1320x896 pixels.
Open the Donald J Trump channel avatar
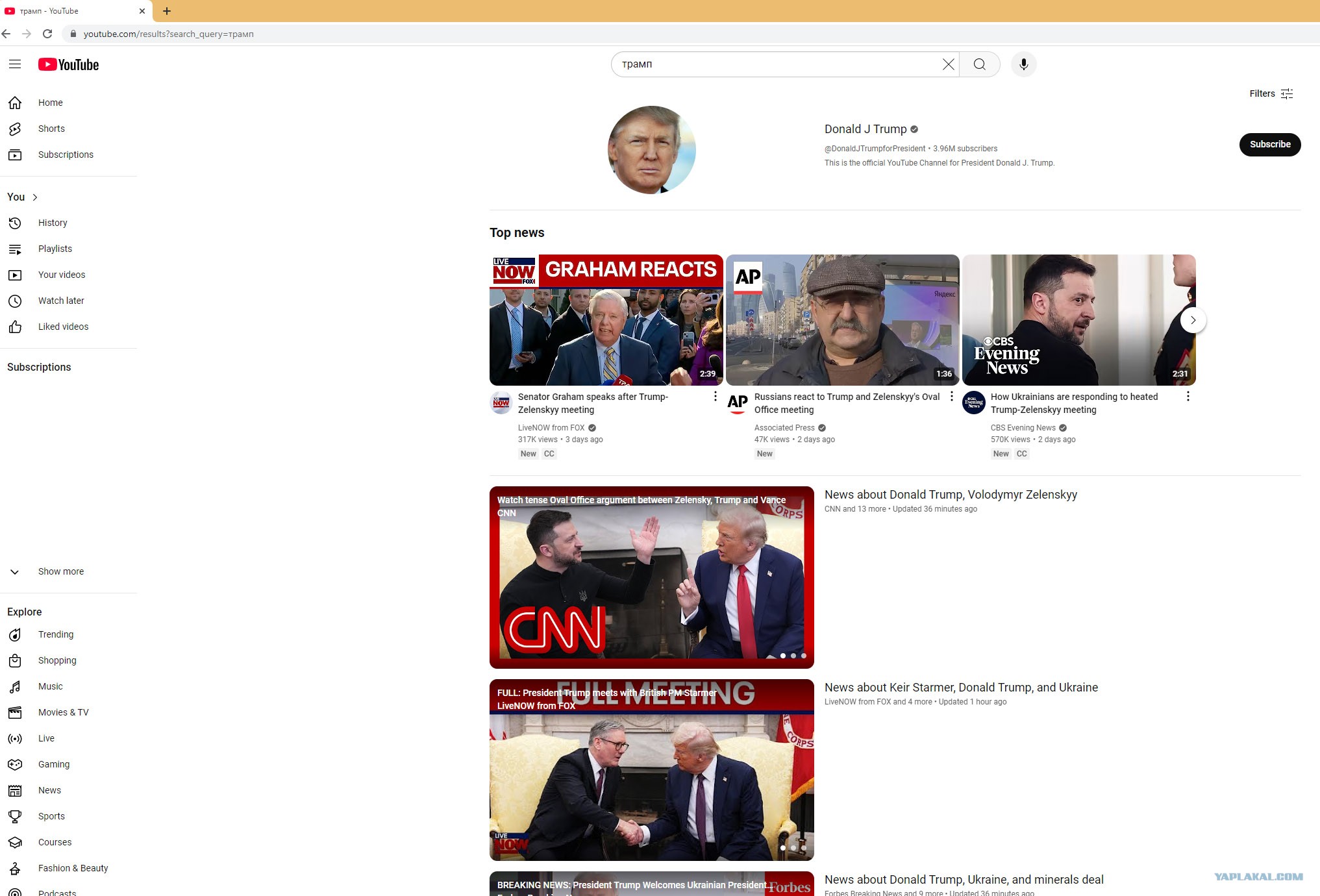point(651,150)
